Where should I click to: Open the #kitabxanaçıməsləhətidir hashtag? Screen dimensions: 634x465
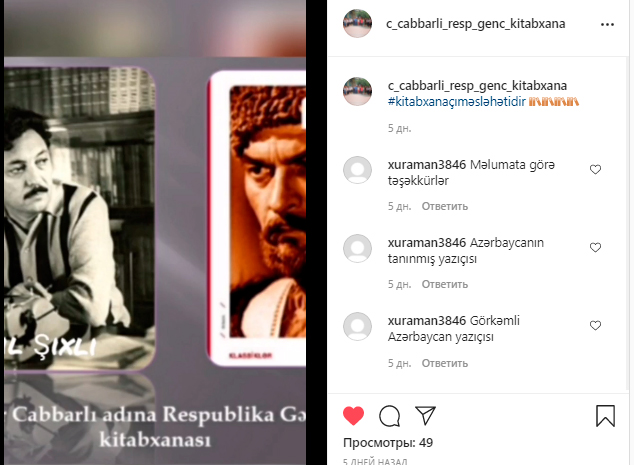[x=456, y=101]
